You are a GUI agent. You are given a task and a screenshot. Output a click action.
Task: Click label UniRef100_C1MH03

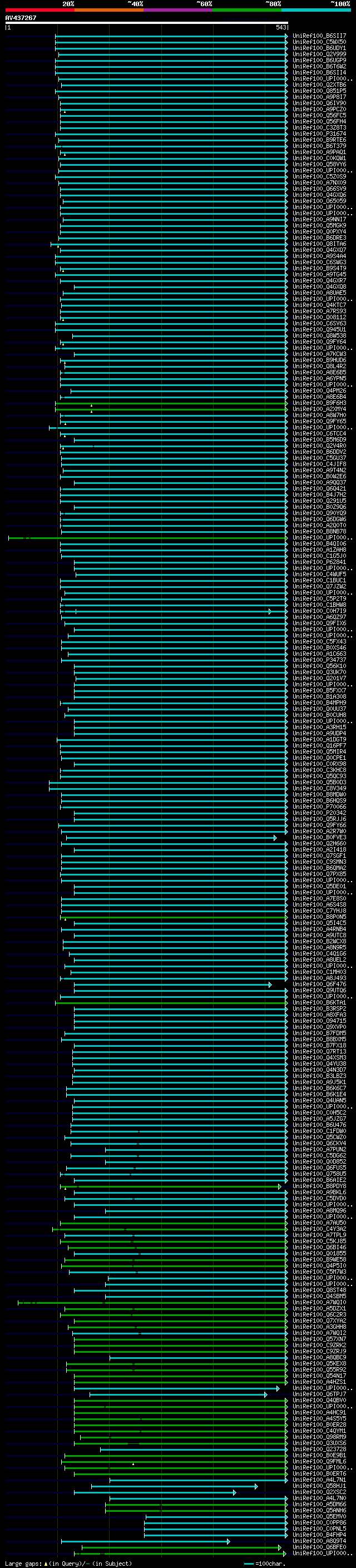[319, 972]
